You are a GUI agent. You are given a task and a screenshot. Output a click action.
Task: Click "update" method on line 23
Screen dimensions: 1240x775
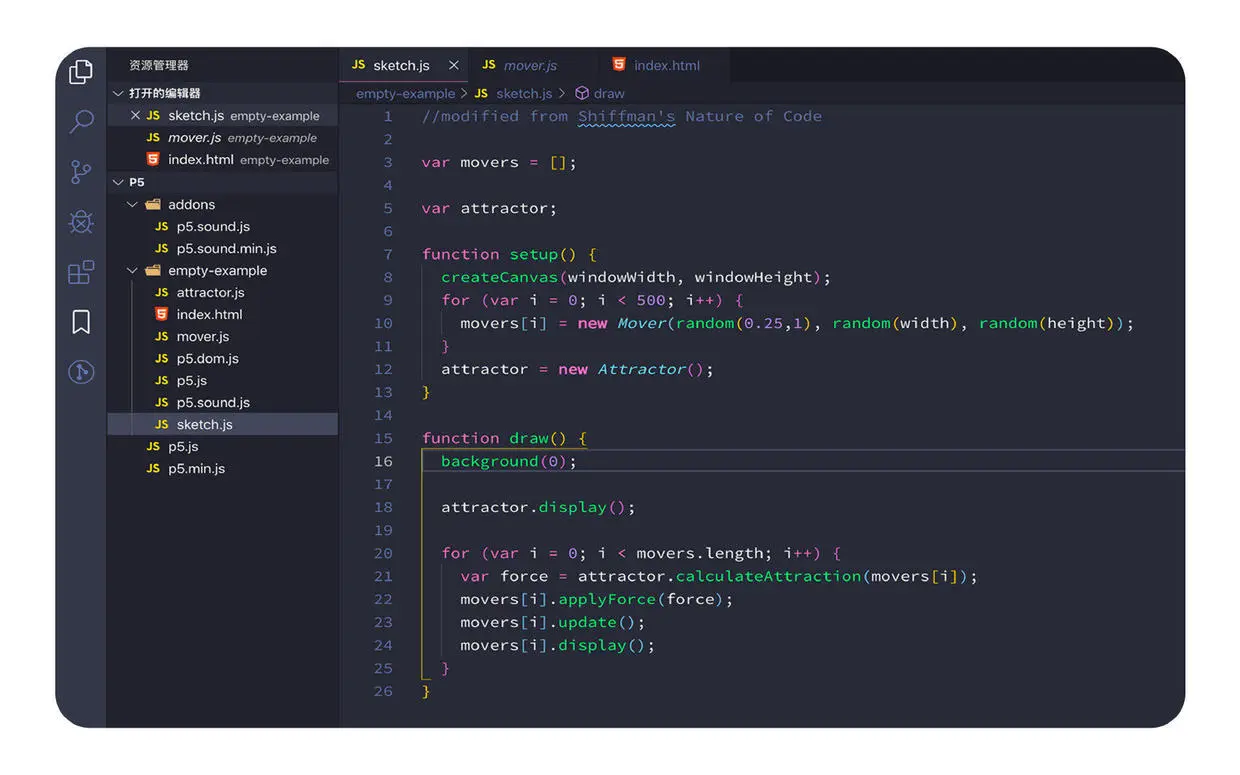(587, 622)
